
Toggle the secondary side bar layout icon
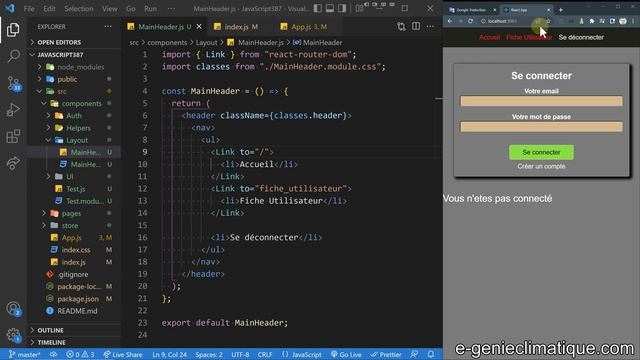point(342,8)
